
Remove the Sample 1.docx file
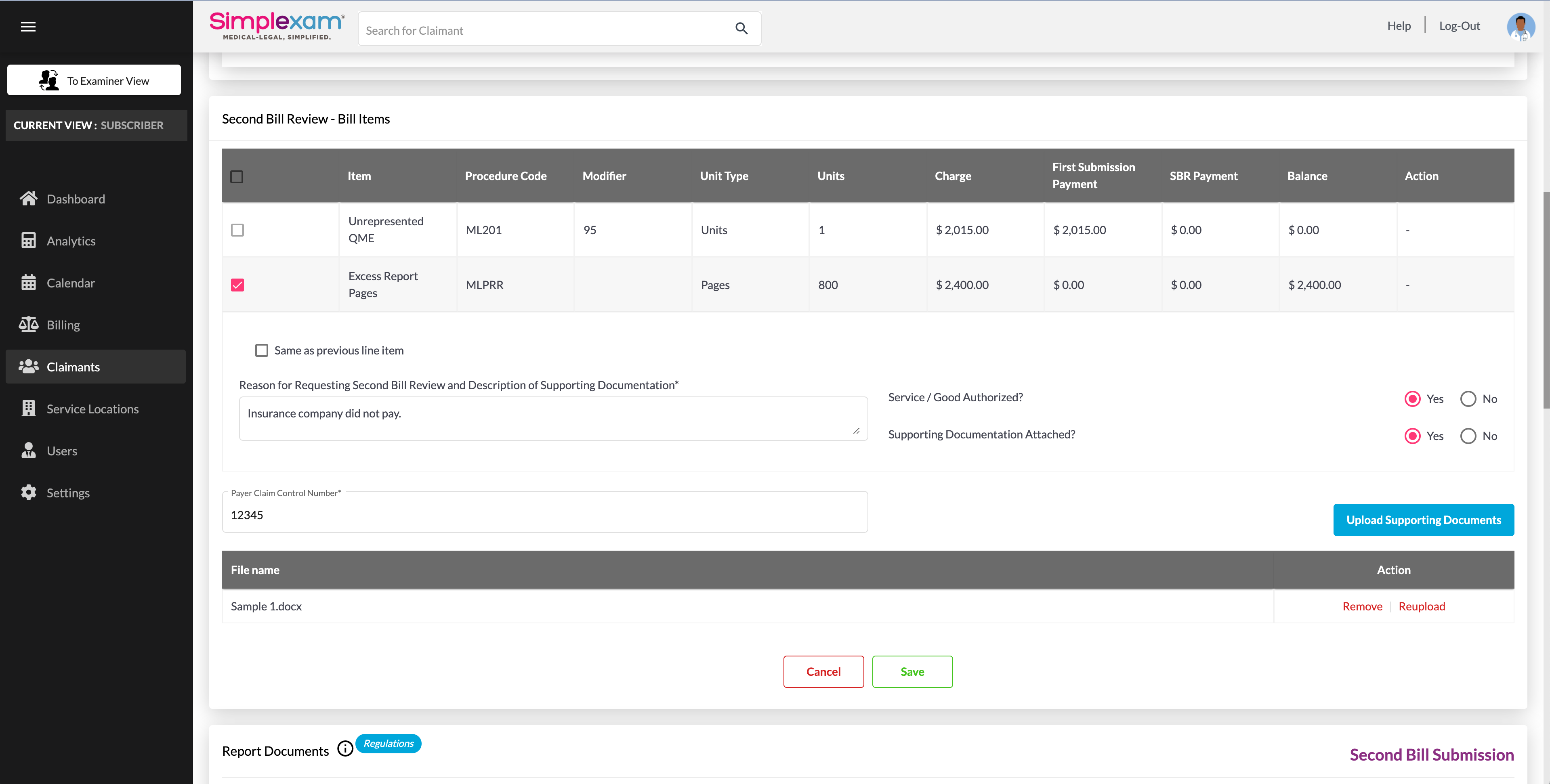1362,606
